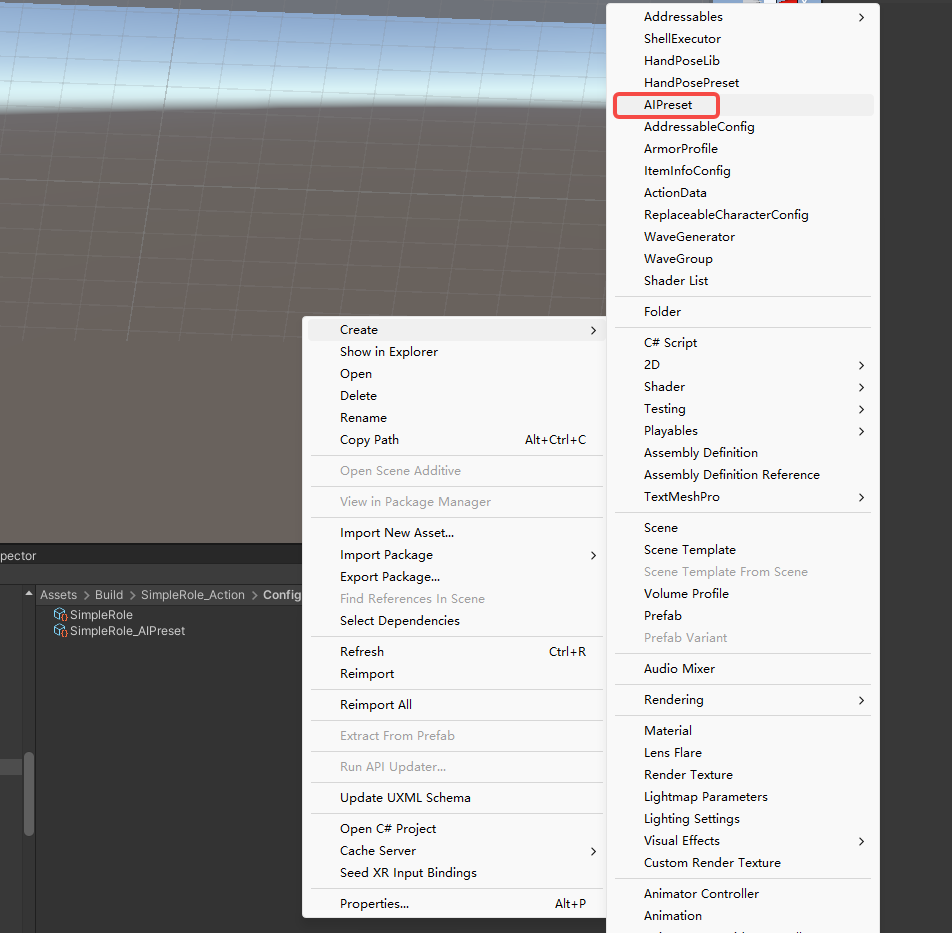The image size is (952, 933).
Task: Navigate to the Assets breadcrumb
Action: (58, 595)
